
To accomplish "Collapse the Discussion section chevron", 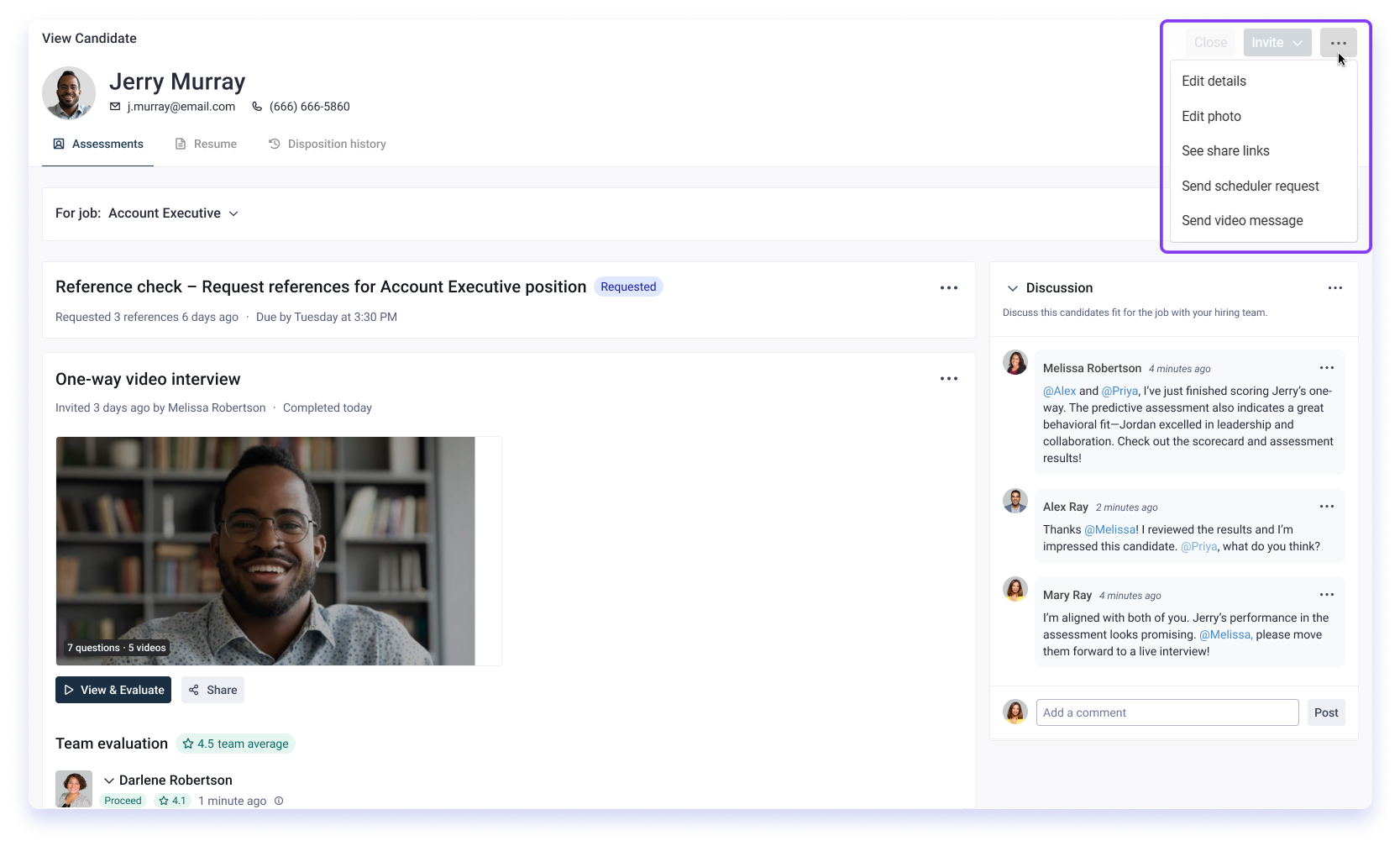I will point(1012,288).
